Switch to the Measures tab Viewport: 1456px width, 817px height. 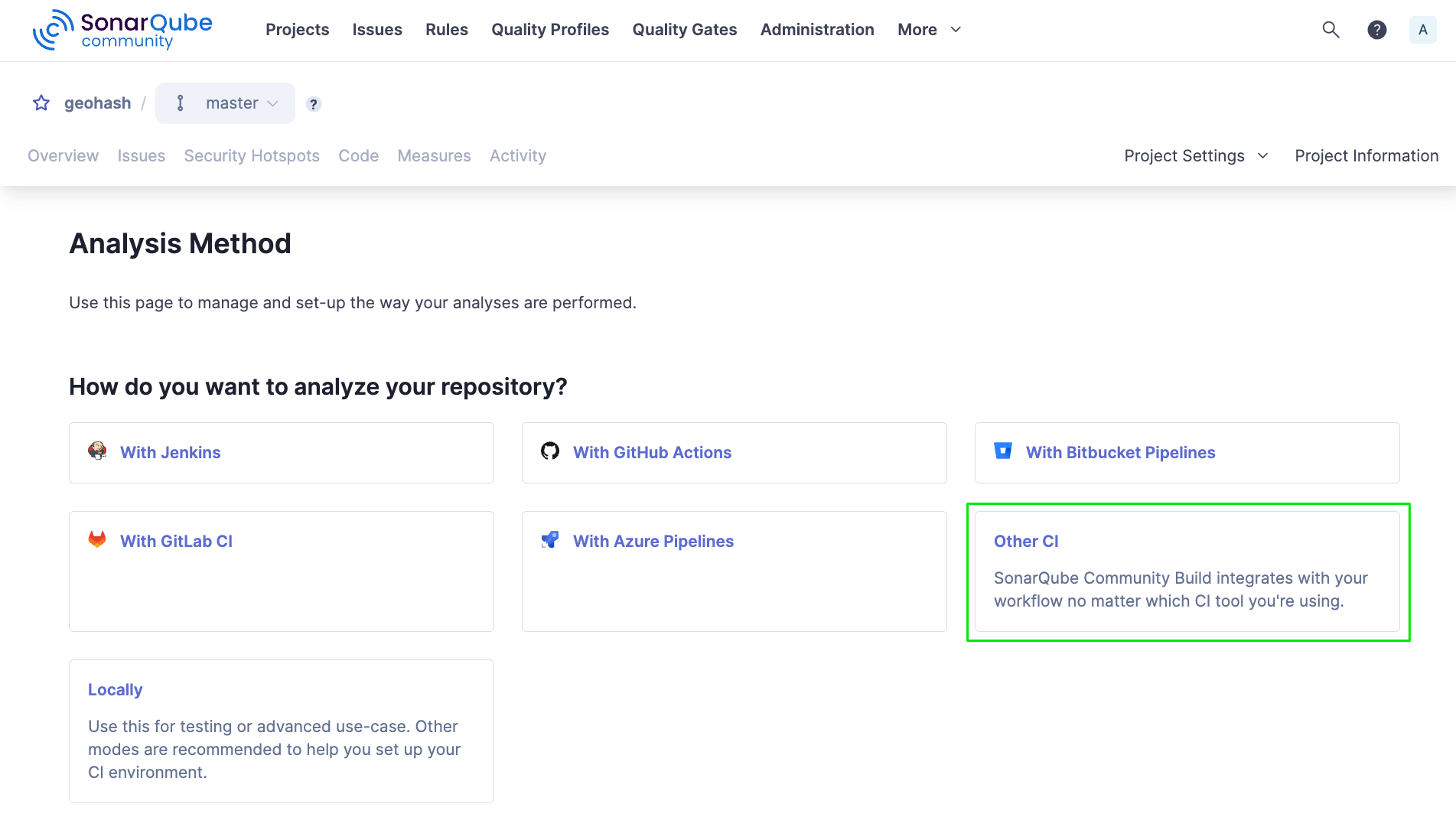pyautogui.click(x=435, y=156)
